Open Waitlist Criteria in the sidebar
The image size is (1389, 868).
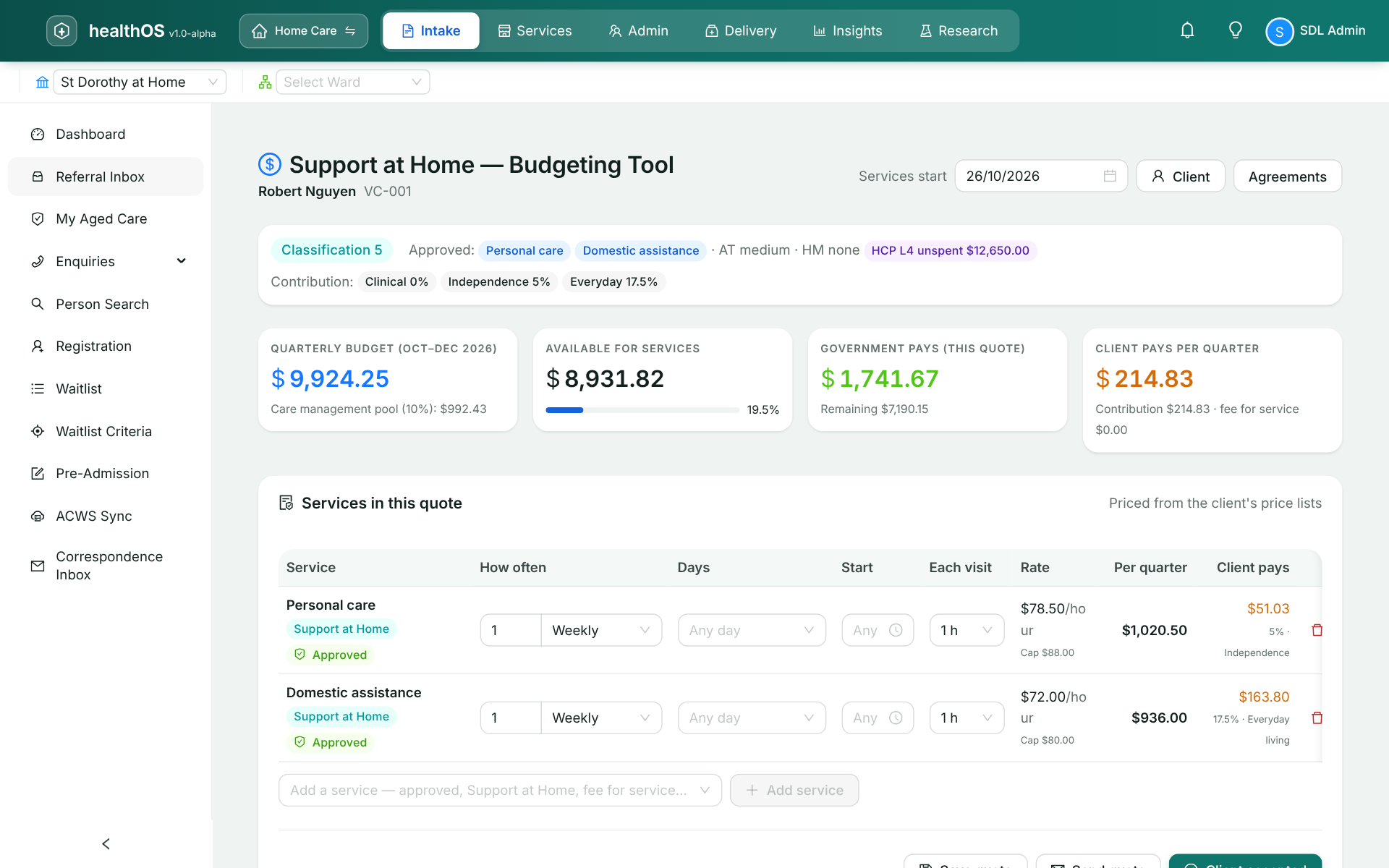[x=106, y=431]
